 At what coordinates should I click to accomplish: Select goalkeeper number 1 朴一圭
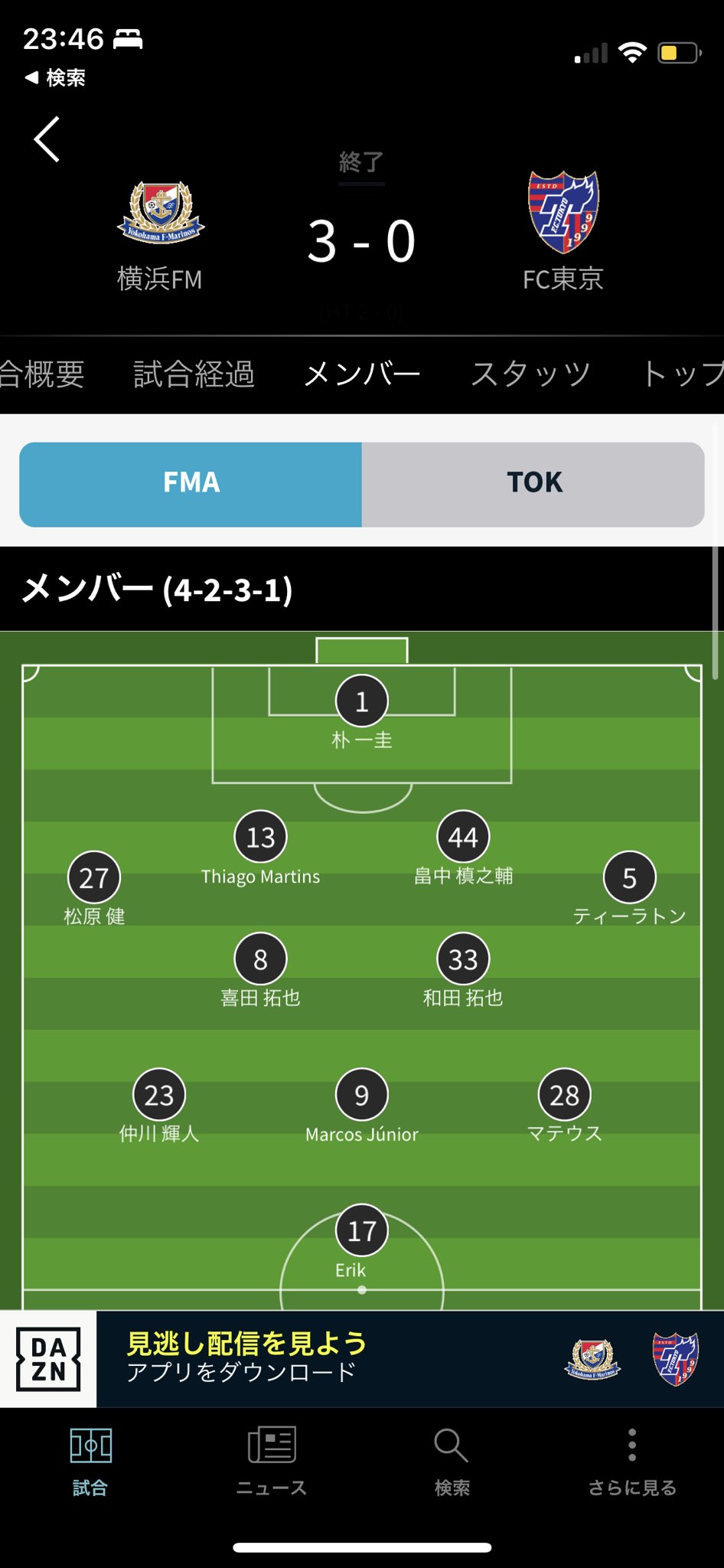[362, 701]
